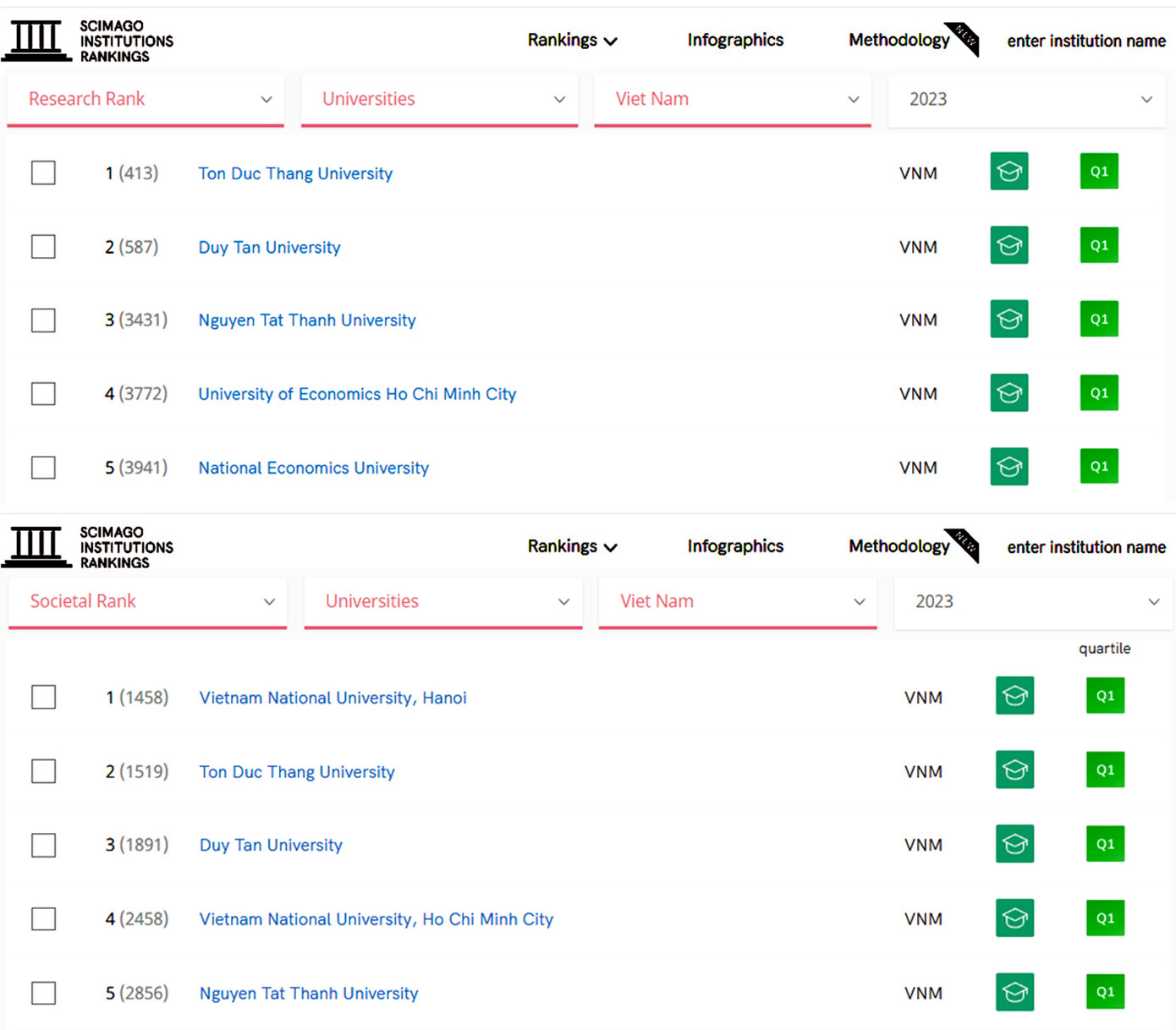Open Duy Tan University link in Societal Rank list

tap(271, 845)
